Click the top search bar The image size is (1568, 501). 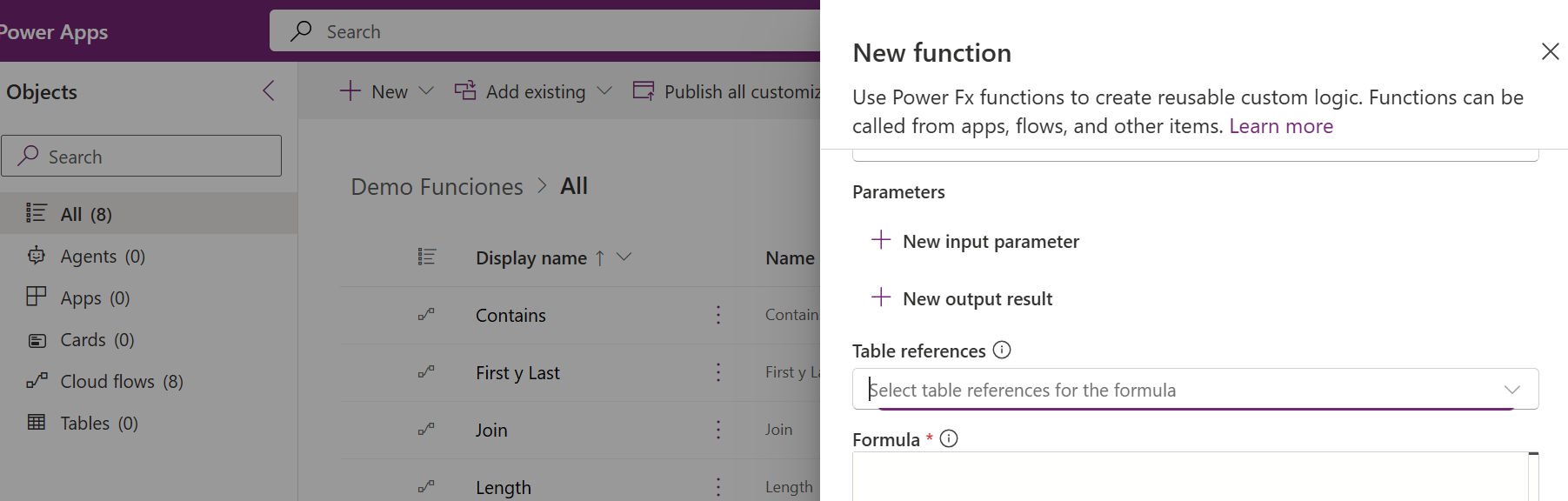[x=544, y=31]
